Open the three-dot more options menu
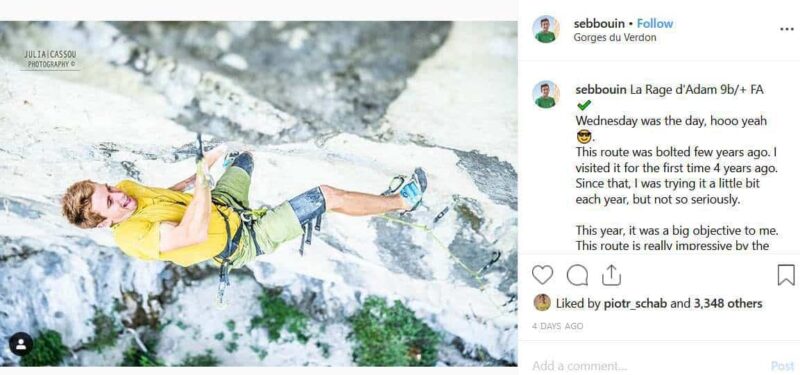 click(787, 29)
